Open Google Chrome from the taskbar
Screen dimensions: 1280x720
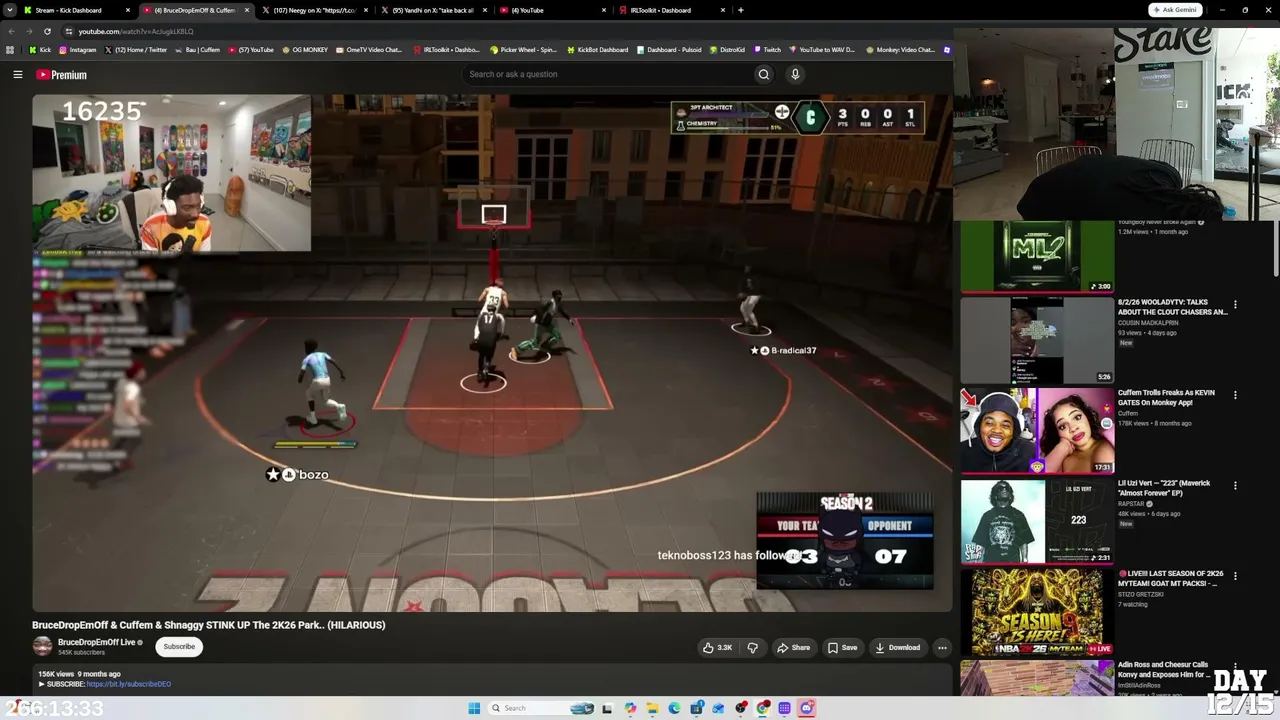pos(763,708)
